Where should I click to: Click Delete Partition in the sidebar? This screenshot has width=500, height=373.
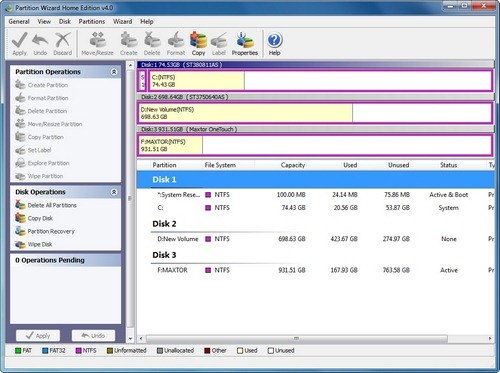41,111
